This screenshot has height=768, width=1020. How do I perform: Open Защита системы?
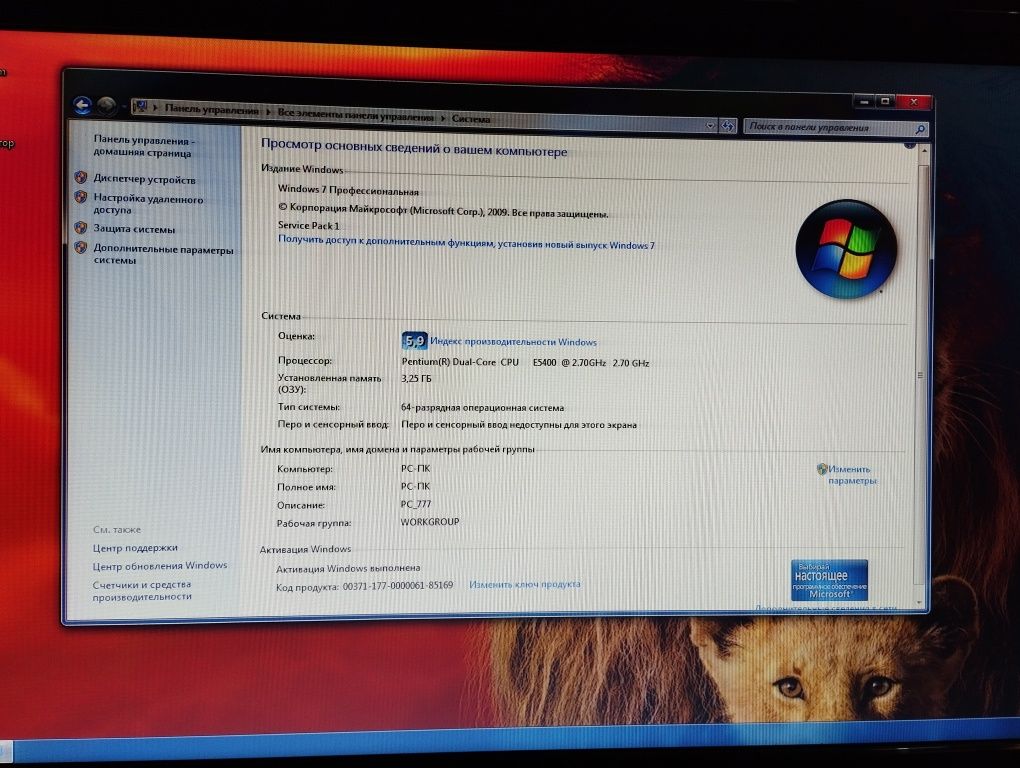(x=134, y=229)
